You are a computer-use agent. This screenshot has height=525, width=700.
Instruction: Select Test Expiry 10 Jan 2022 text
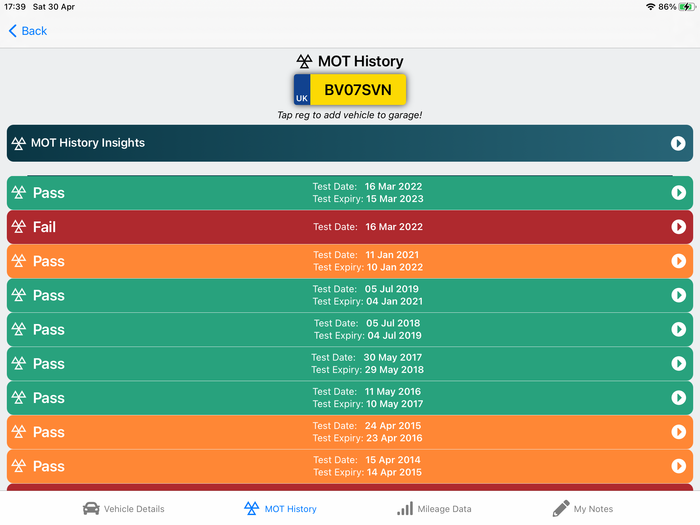(368, 267)
